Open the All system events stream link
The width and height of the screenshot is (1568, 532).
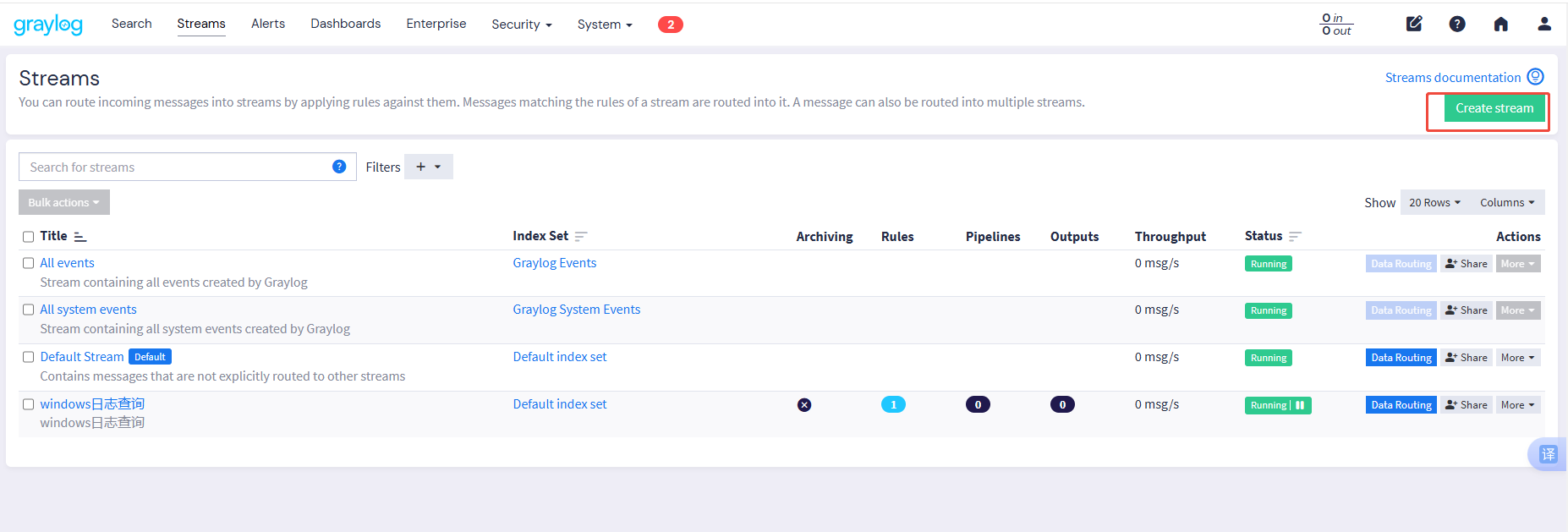[x=88, y=310]
